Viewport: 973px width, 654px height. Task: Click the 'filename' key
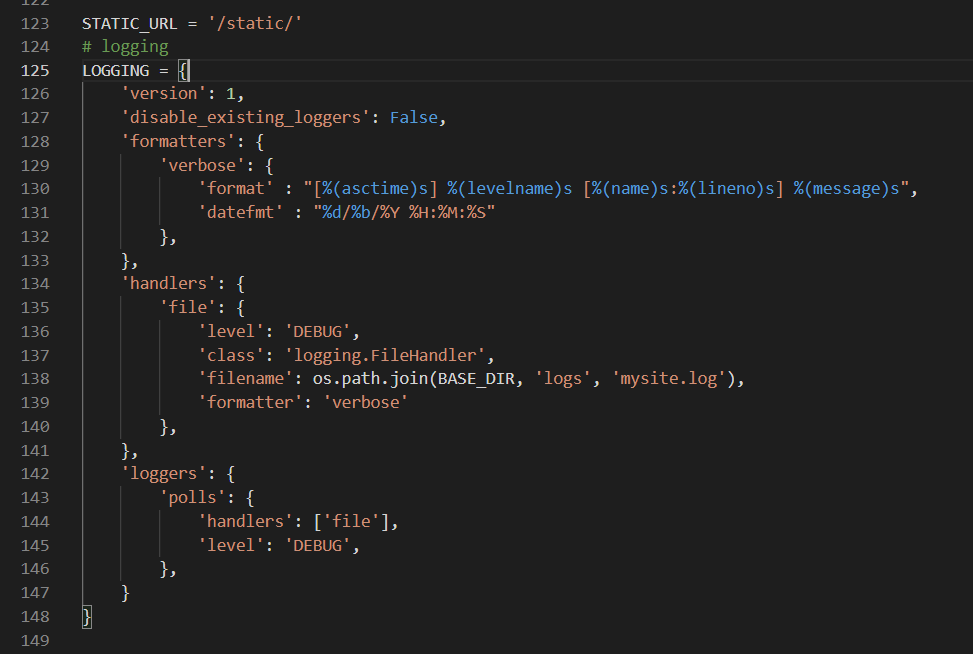[x=245, y=379]
